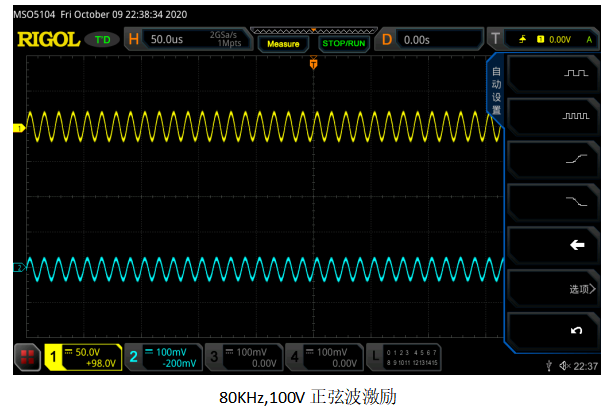
Task: Click the 自动设置 menu tab
Action: coord(494,91)
